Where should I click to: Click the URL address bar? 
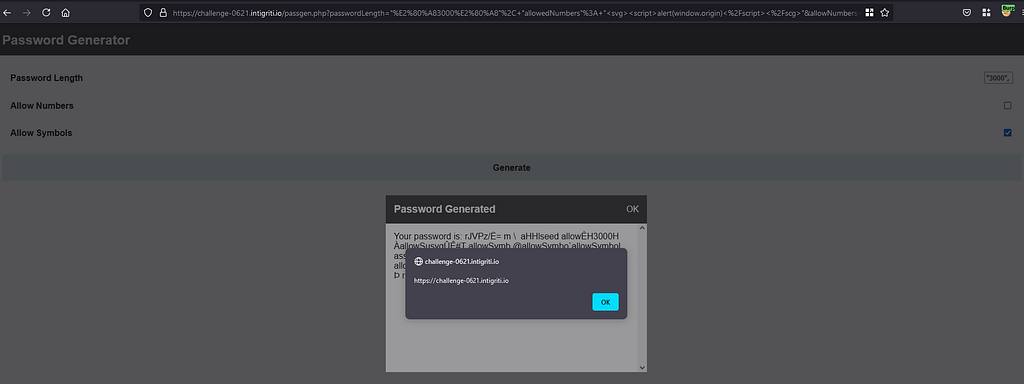516,12
